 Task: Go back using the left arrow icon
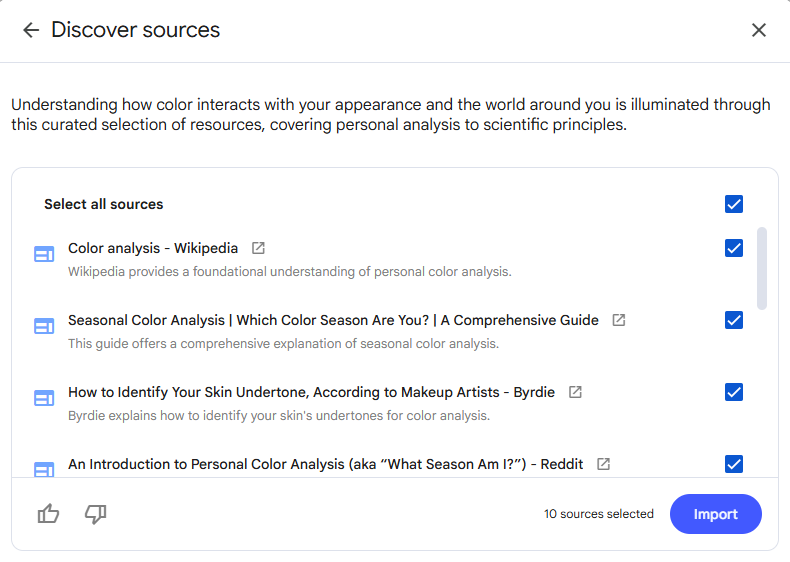(x=31, y=30)
